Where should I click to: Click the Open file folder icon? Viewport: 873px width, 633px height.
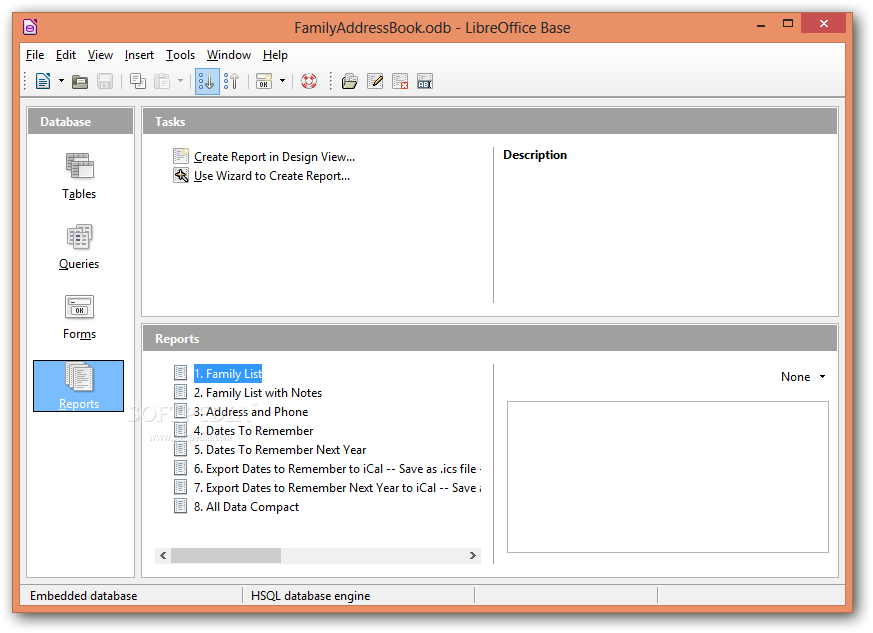80,82
